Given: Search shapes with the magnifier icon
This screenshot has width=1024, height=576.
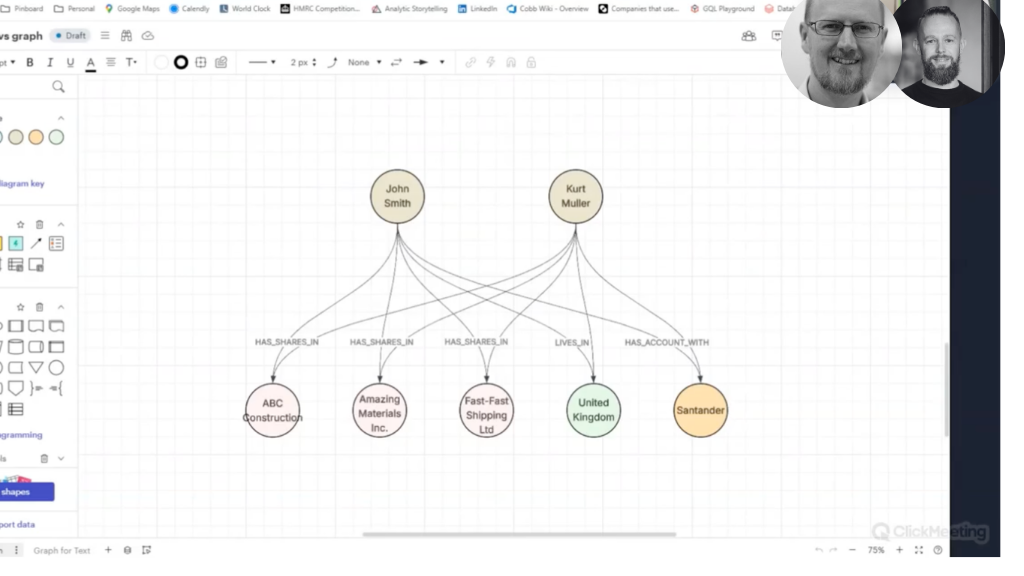Looking at the screenshot, I should (58, 86).
